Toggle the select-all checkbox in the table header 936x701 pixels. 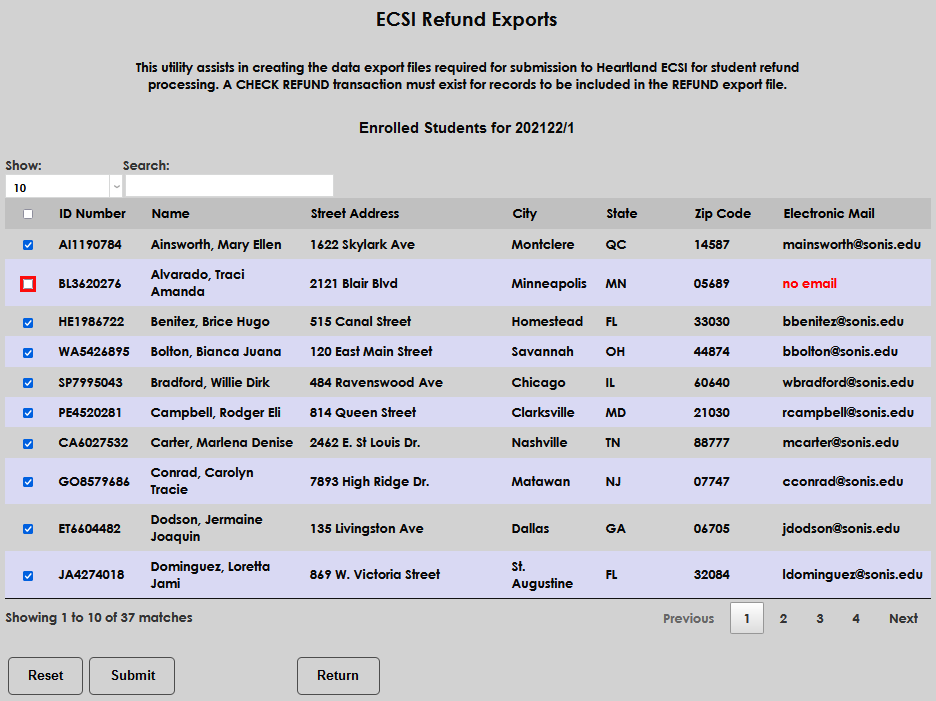(x=28, y=213)
